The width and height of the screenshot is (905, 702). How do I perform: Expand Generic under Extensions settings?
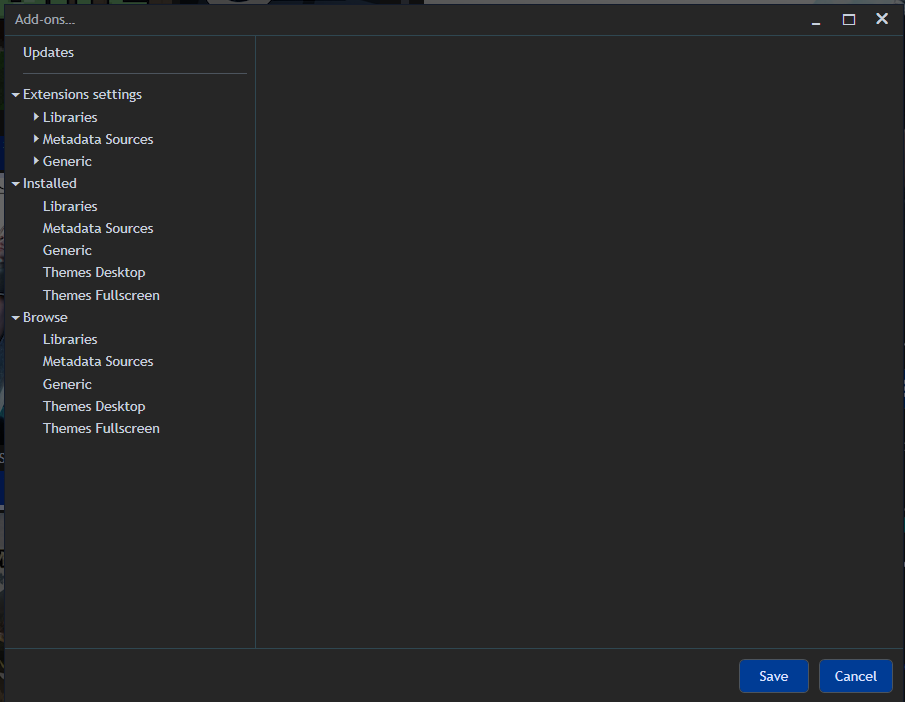(x=36, y=161)
